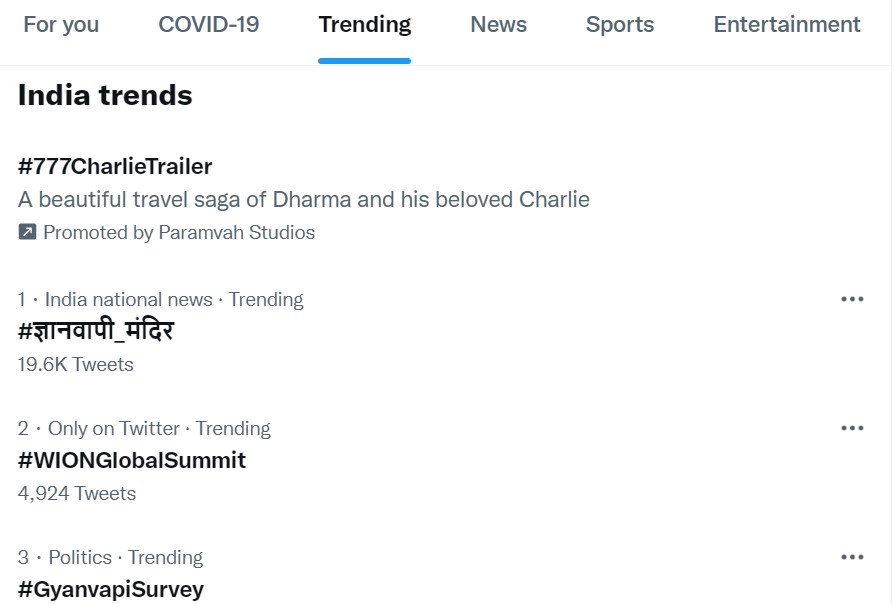Open more options for #WIONGlobalSummit trend
Viewport: 894px width, 604px height.
[852, 428]
